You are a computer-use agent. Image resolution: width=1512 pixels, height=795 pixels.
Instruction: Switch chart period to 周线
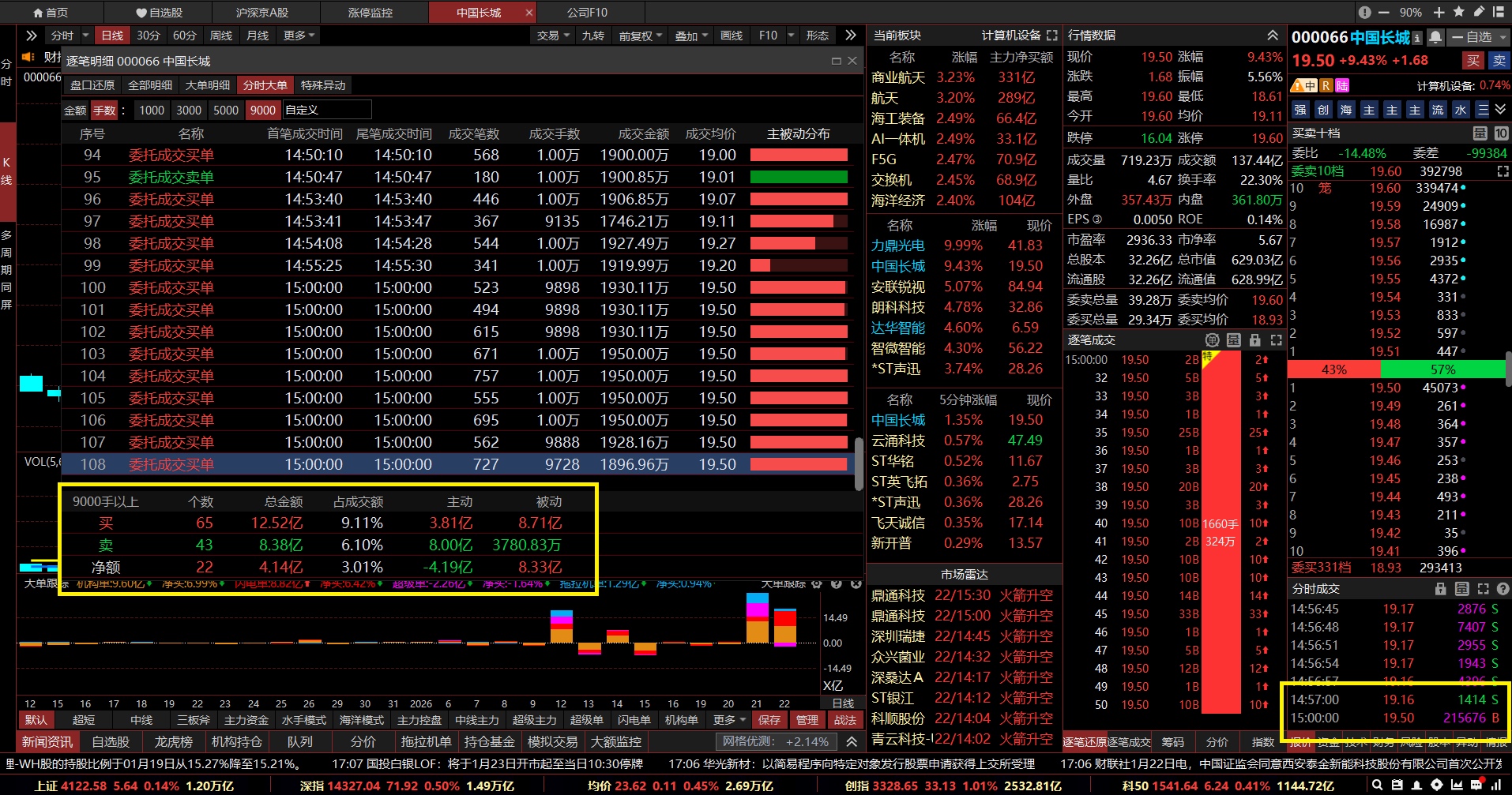point(221,36)
